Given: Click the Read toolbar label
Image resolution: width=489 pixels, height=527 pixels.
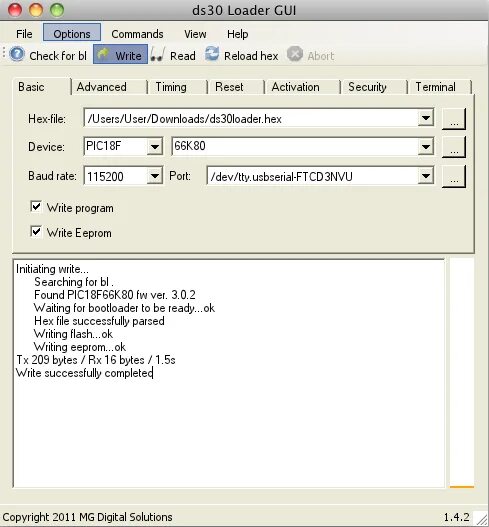Looking at the screenshot, I should [x=182, y=55].
